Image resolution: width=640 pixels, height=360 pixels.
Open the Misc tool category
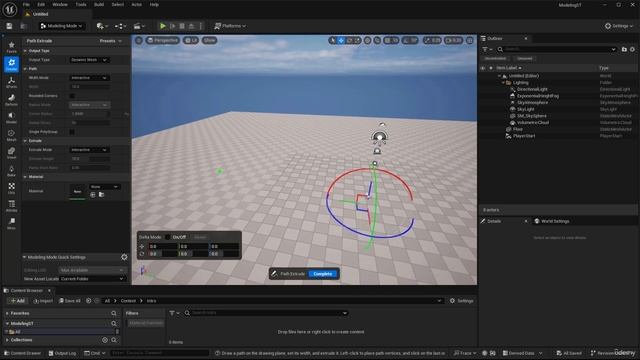11,223
